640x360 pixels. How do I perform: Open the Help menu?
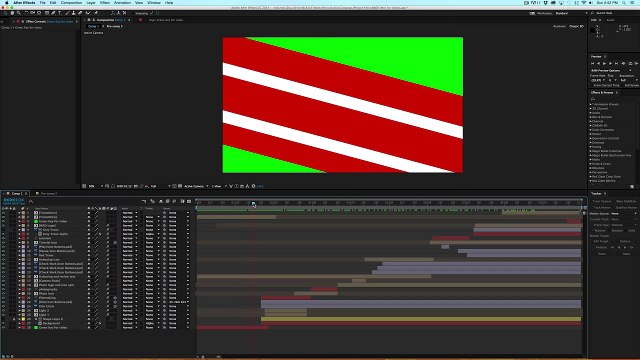169,2
